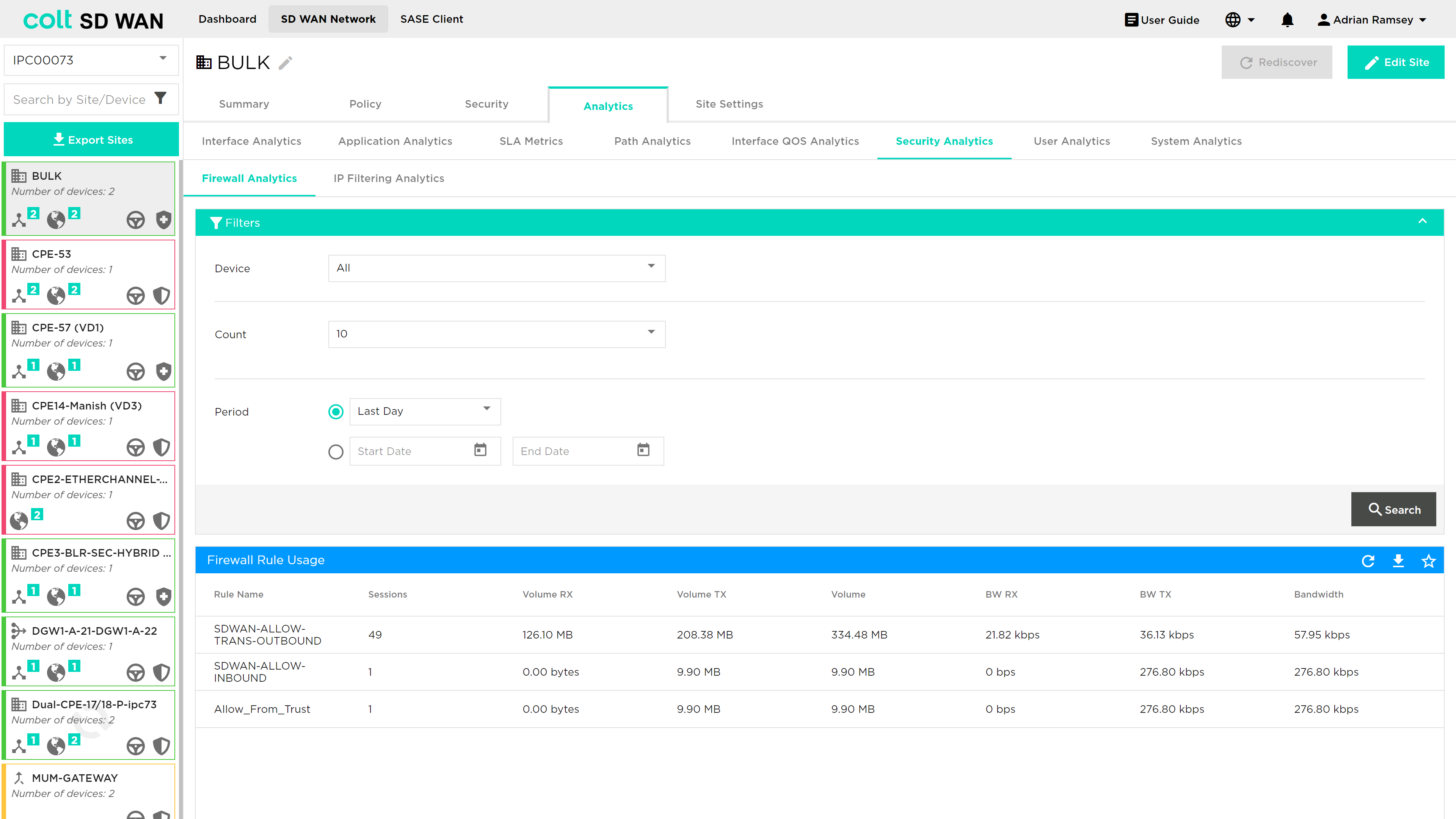The width and height of the screenshot is (1456, 819).
Task: Click Export Sites button
Action: pos(91,139)
